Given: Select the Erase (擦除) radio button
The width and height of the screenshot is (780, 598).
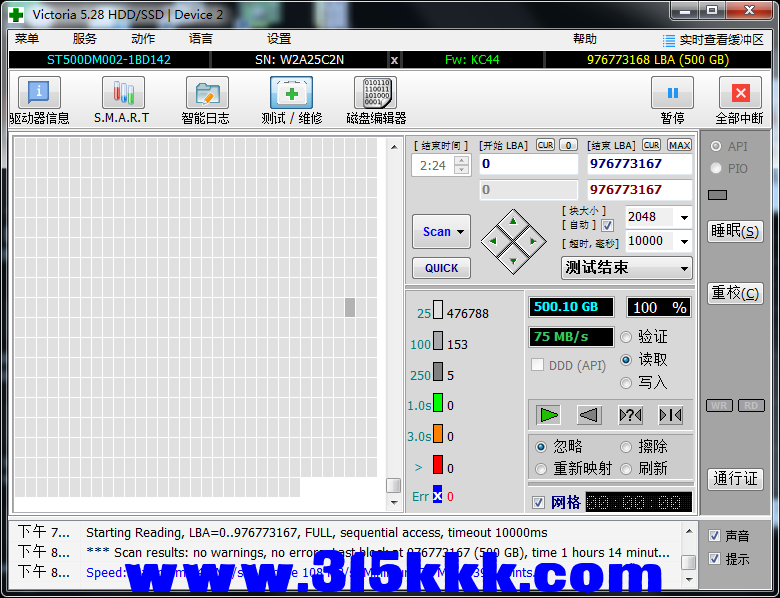Looking at the screenshot, I should (x=626, y=447).
